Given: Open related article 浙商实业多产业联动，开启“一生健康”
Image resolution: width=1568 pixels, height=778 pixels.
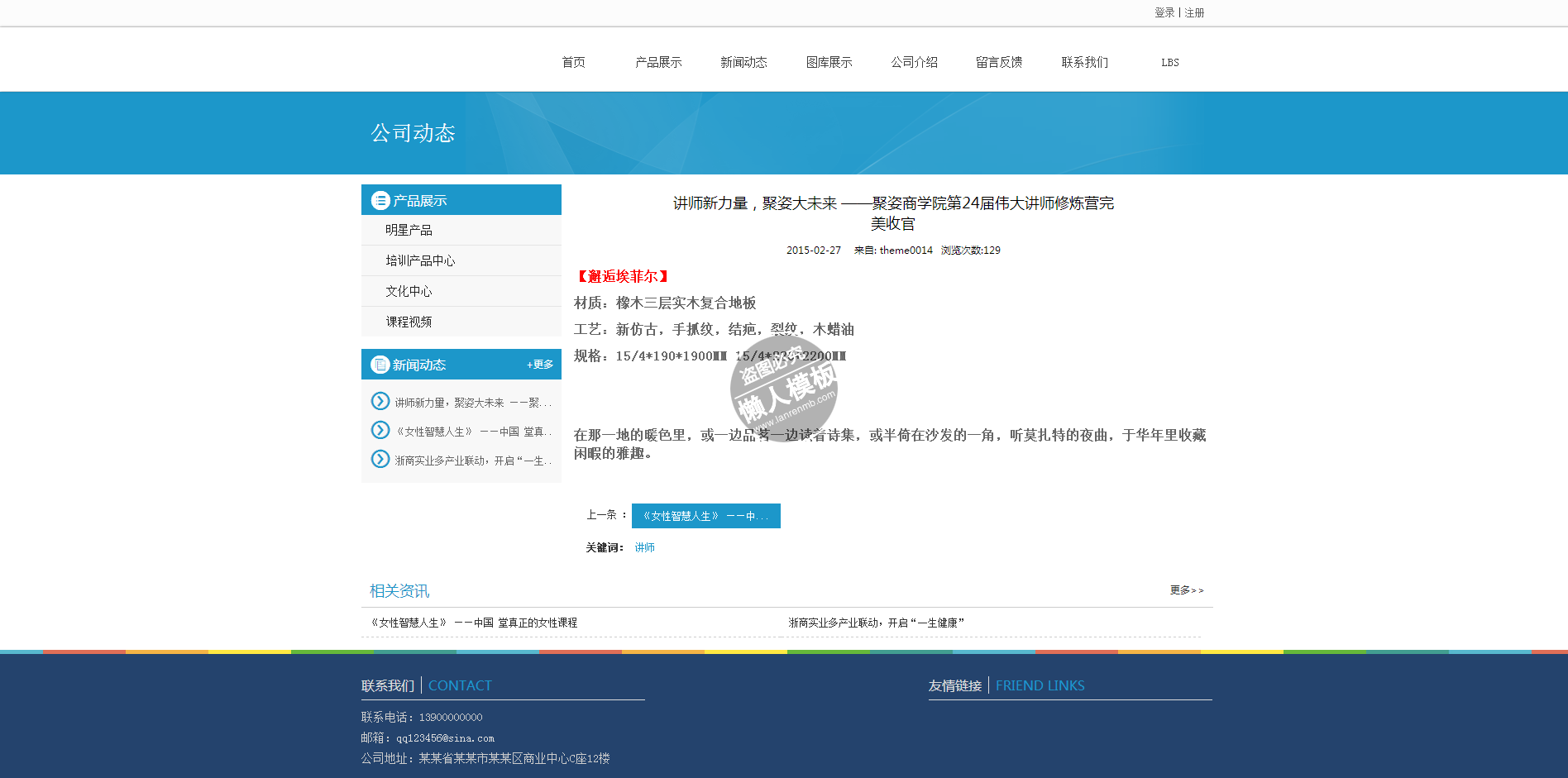Looking at the screenshot, I should click(876, 623).
